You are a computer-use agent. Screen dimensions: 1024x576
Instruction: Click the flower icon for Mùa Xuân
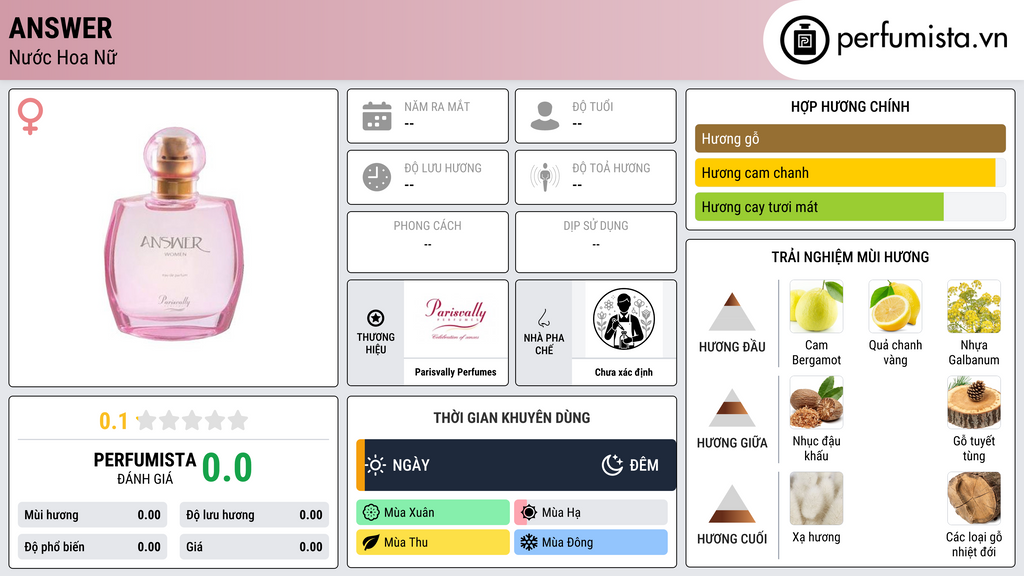371,513
